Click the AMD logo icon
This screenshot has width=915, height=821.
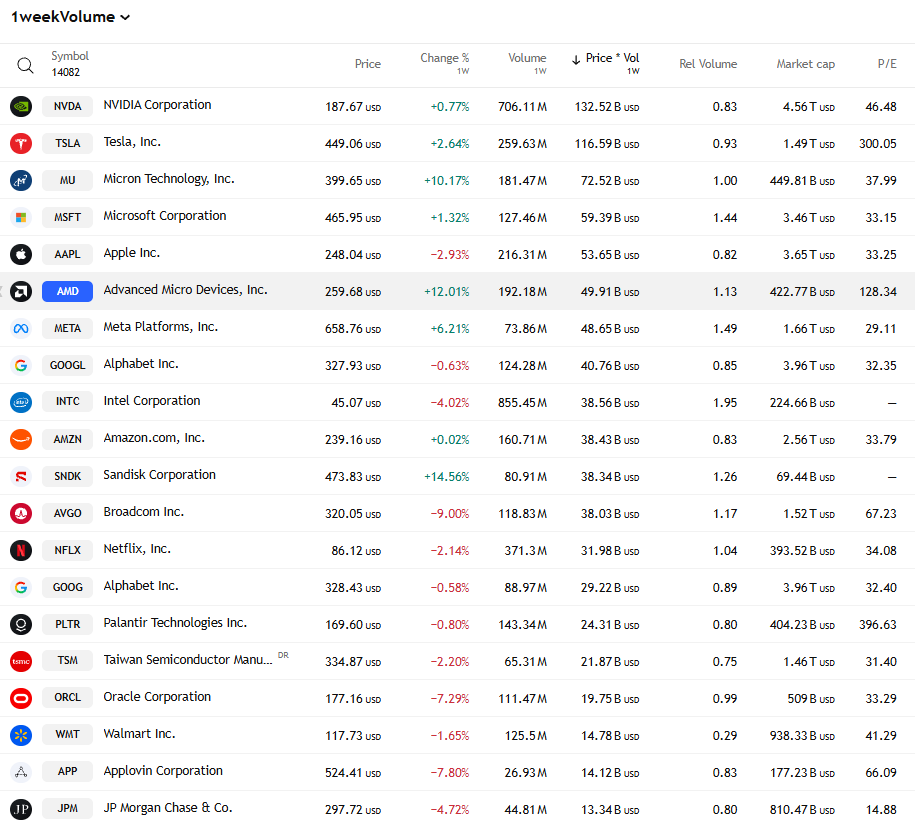click(21, 291)
